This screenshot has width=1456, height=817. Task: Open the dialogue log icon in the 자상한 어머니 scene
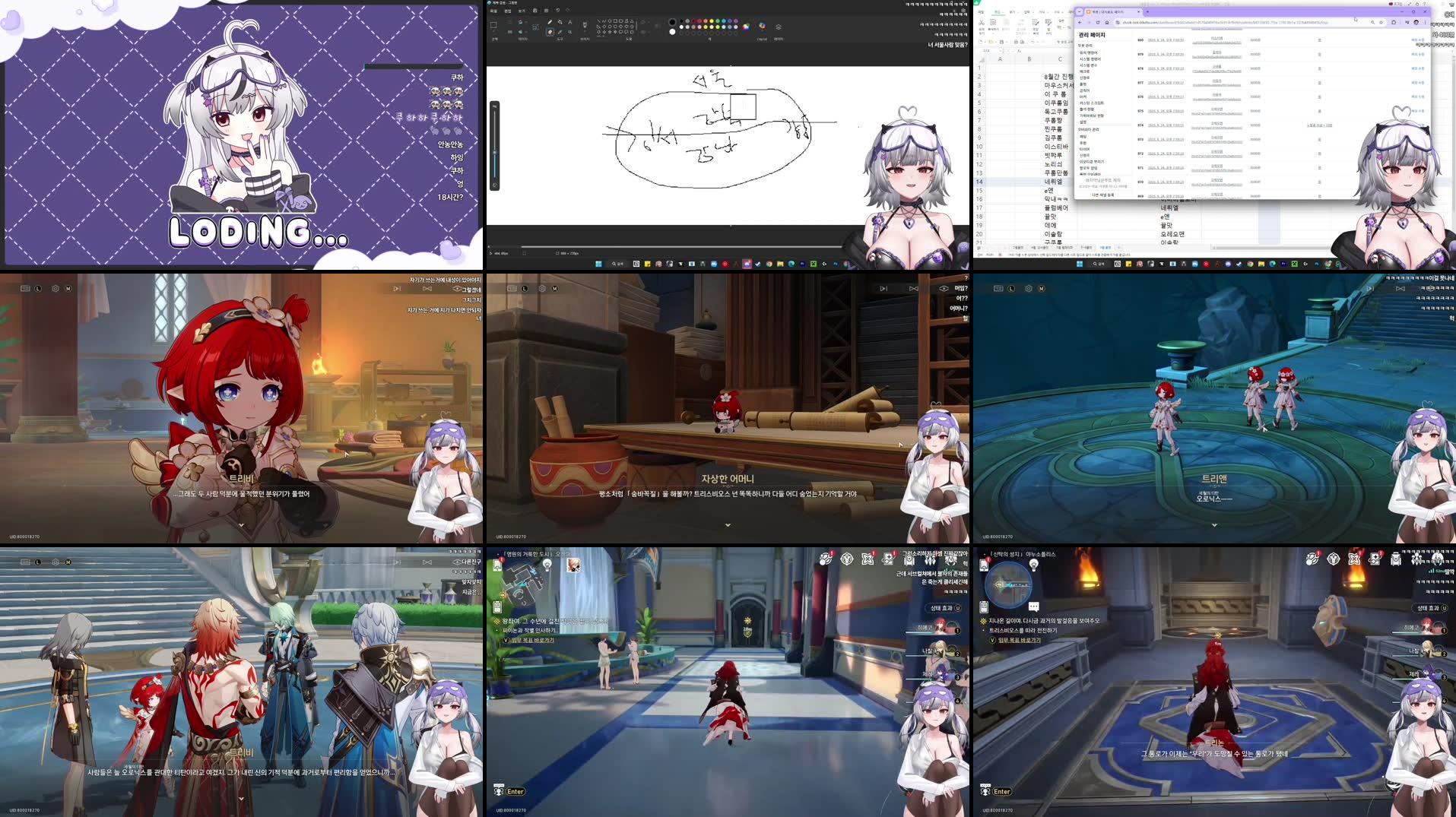(512, 288)
